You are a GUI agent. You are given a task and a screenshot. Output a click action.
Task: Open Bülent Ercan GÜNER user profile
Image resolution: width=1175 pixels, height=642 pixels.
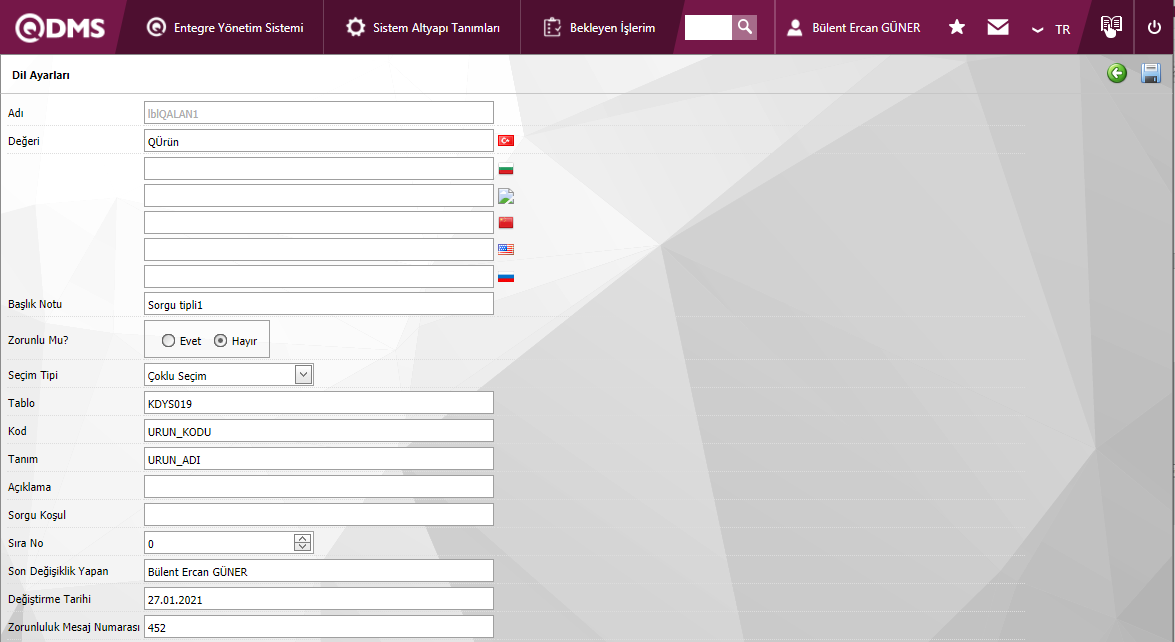click(854, 28)
